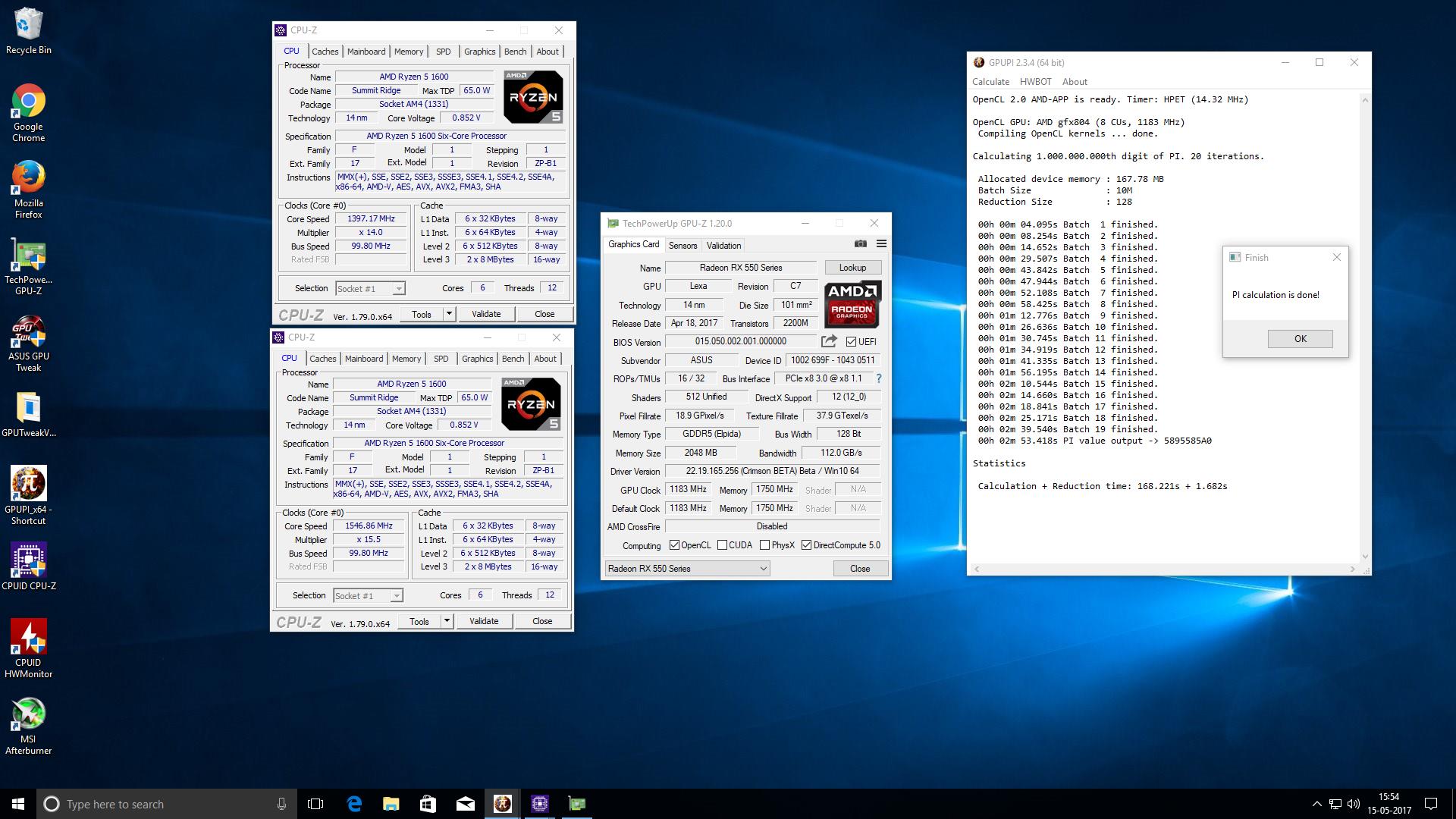Open the Mozilla Firefox desktop shortcut
The width and height of the screenshot is (1456, 819).
tap(28, 190)
